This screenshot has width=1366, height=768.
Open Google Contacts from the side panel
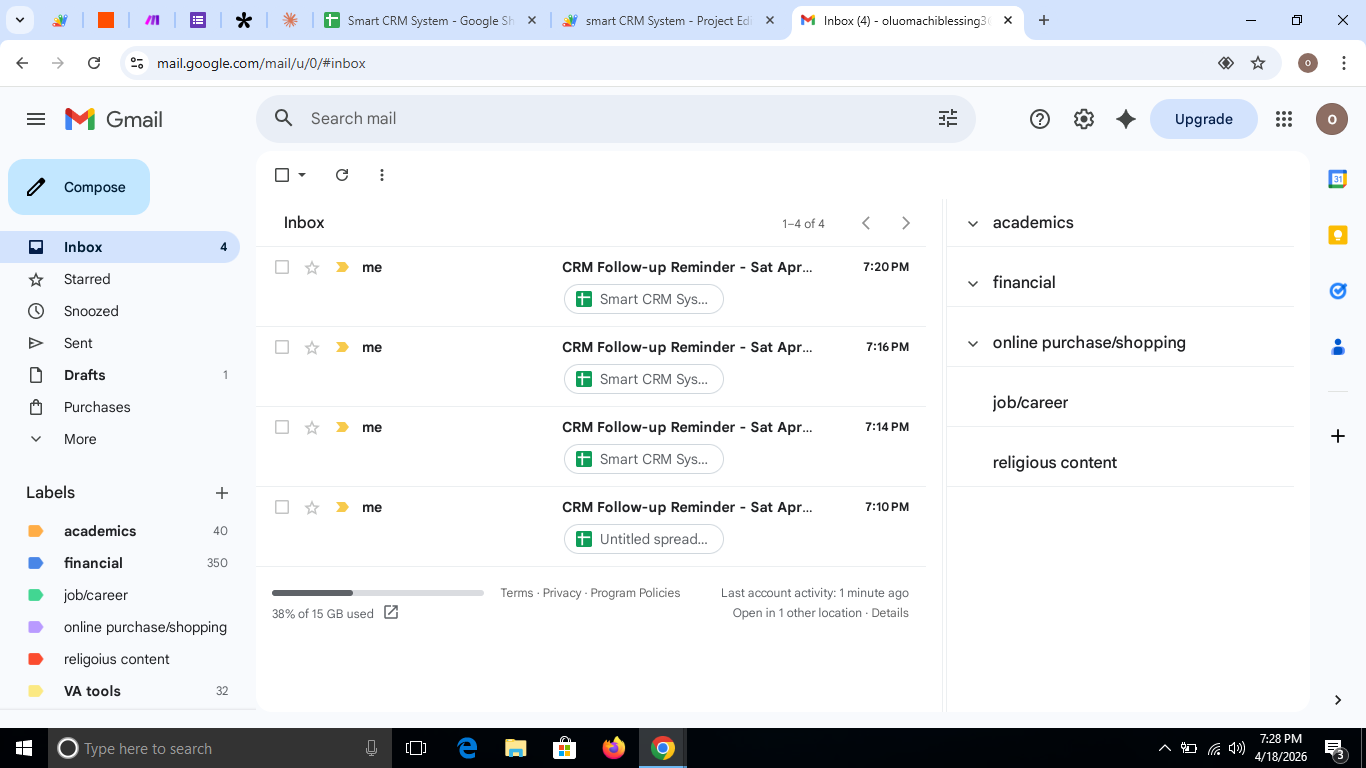click(x=1338, y=346)
